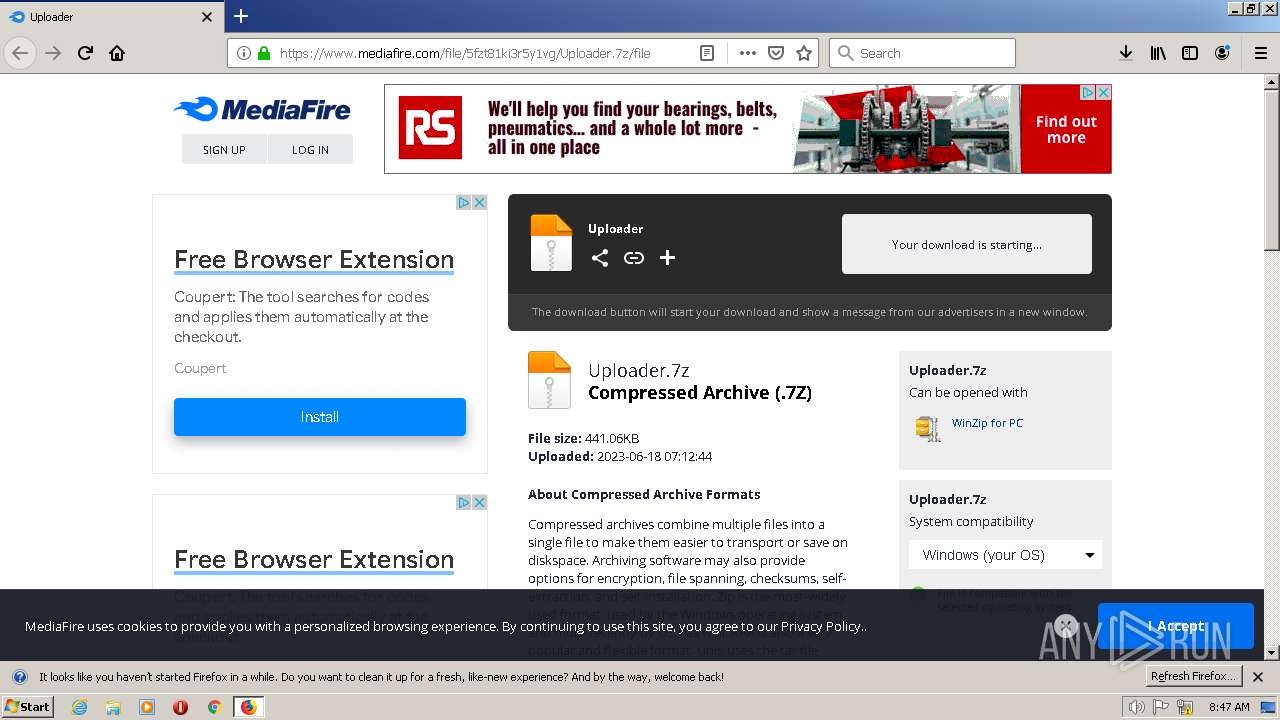The width and height of the screenshot is (1280, 720).
Task: Open the WinZip for PC link
Action: click(987, 423)
